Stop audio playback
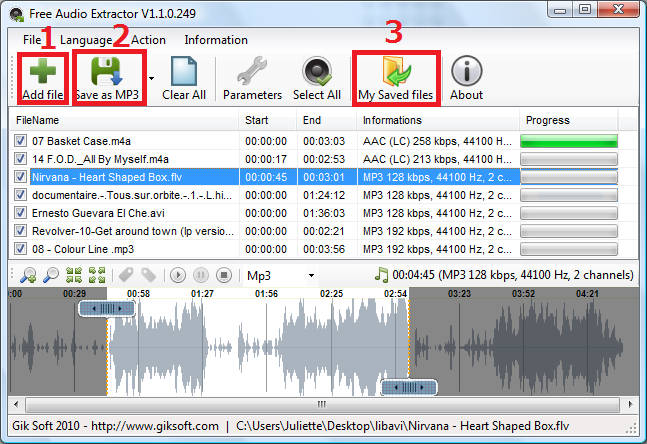The width and height of the screenshot is (647, 444). click(x=224, y=275)
